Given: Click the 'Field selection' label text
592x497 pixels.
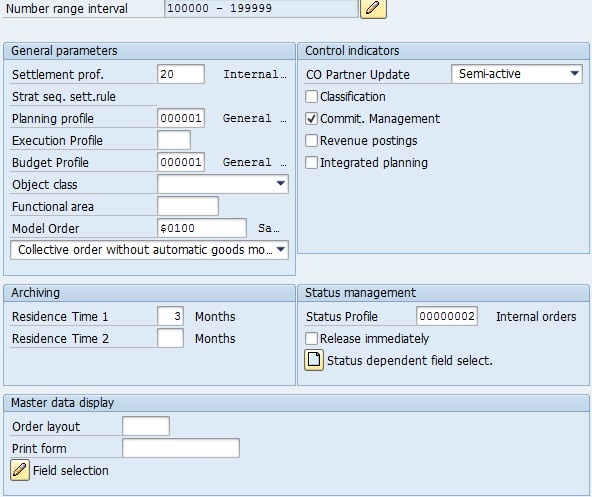Looking at the screenshot, I should pos(71,471).
